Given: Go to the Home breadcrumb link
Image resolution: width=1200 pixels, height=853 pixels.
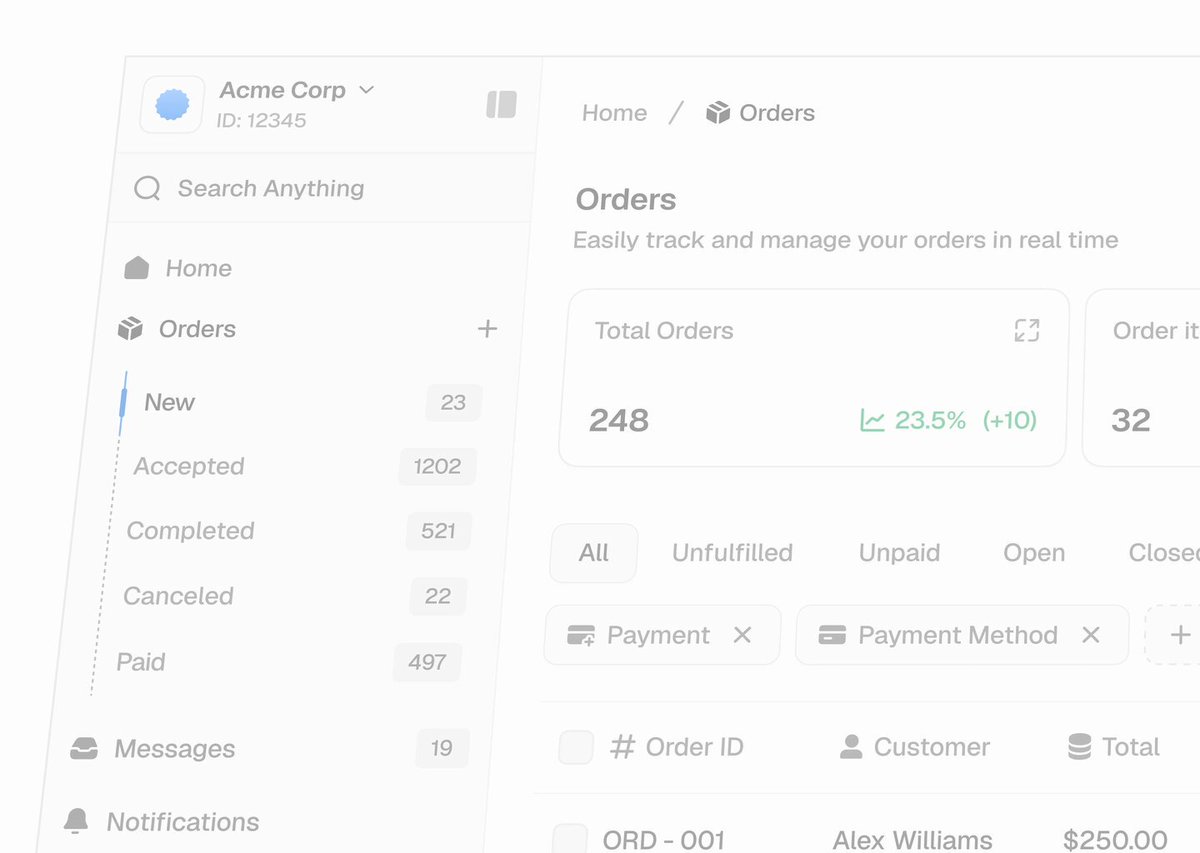Looking at the screenshot, I should pos(614,113).
